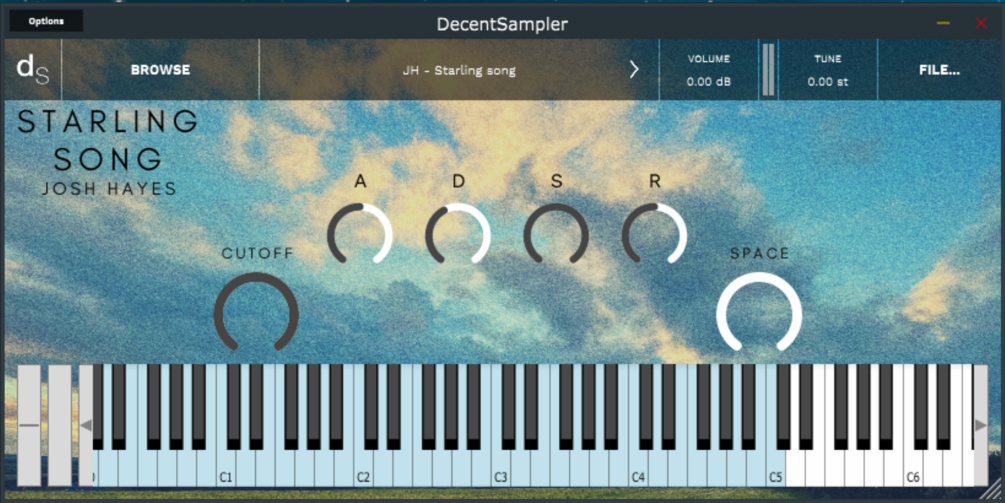Open the FILE... menu
The width and height of the screenshot is (1005, 503).
point(939,70)
